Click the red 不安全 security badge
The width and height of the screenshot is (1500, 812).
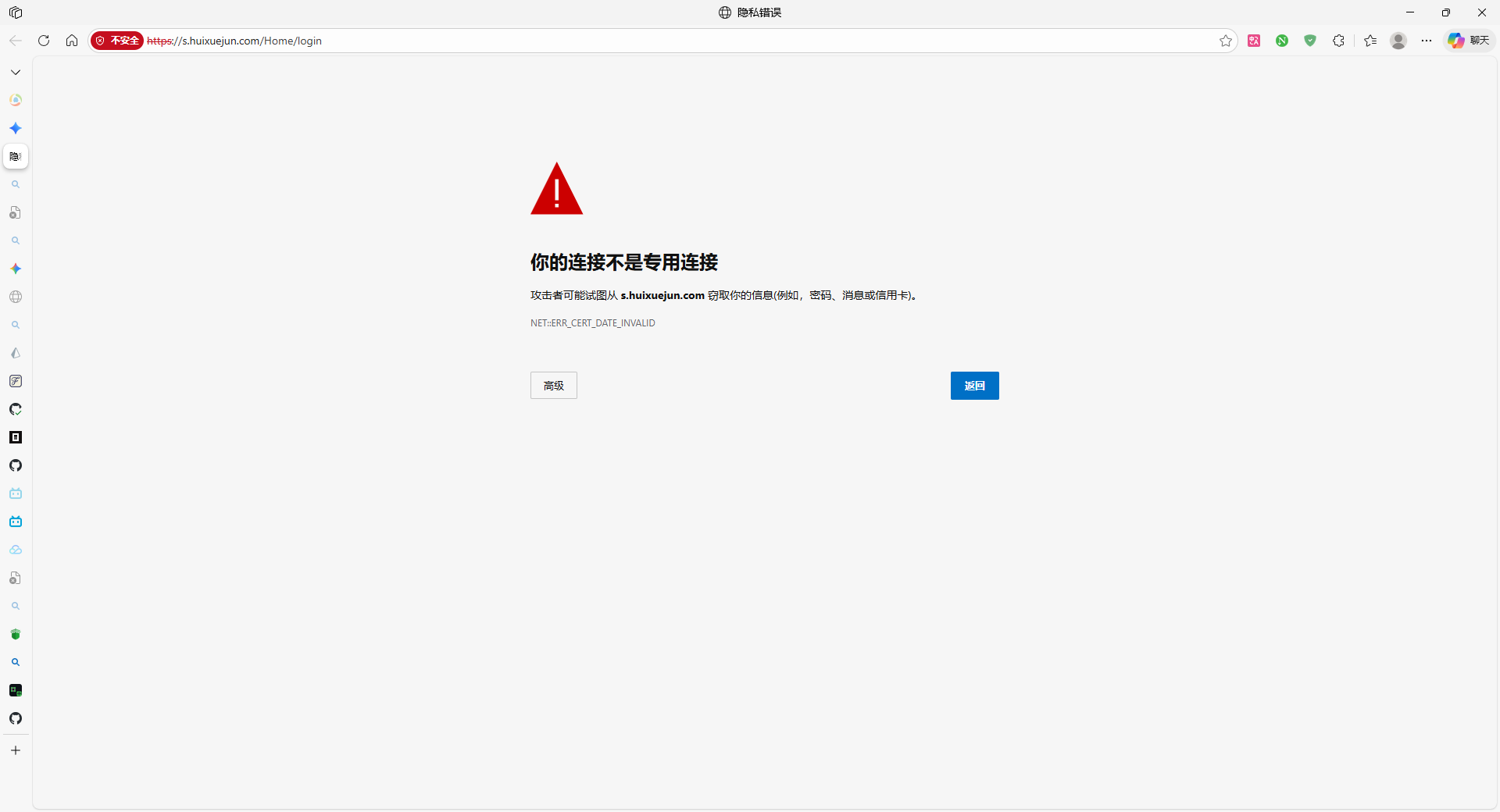click(x=117, y=41)
